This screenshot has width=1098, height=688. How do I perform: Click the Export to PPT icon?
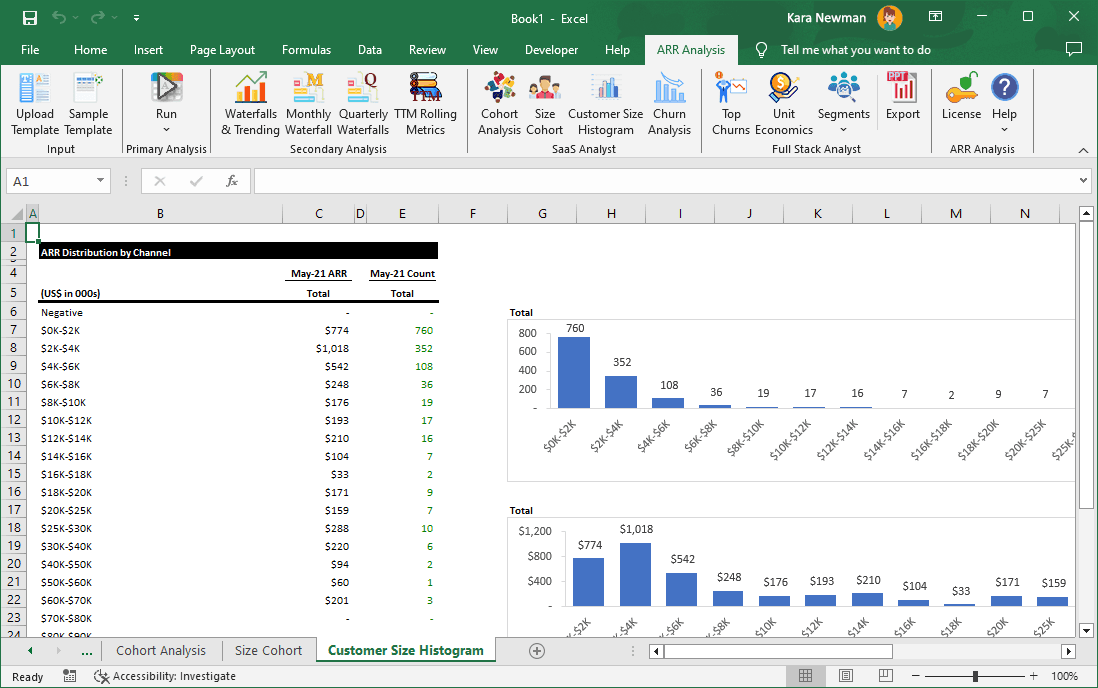[903, 100]
